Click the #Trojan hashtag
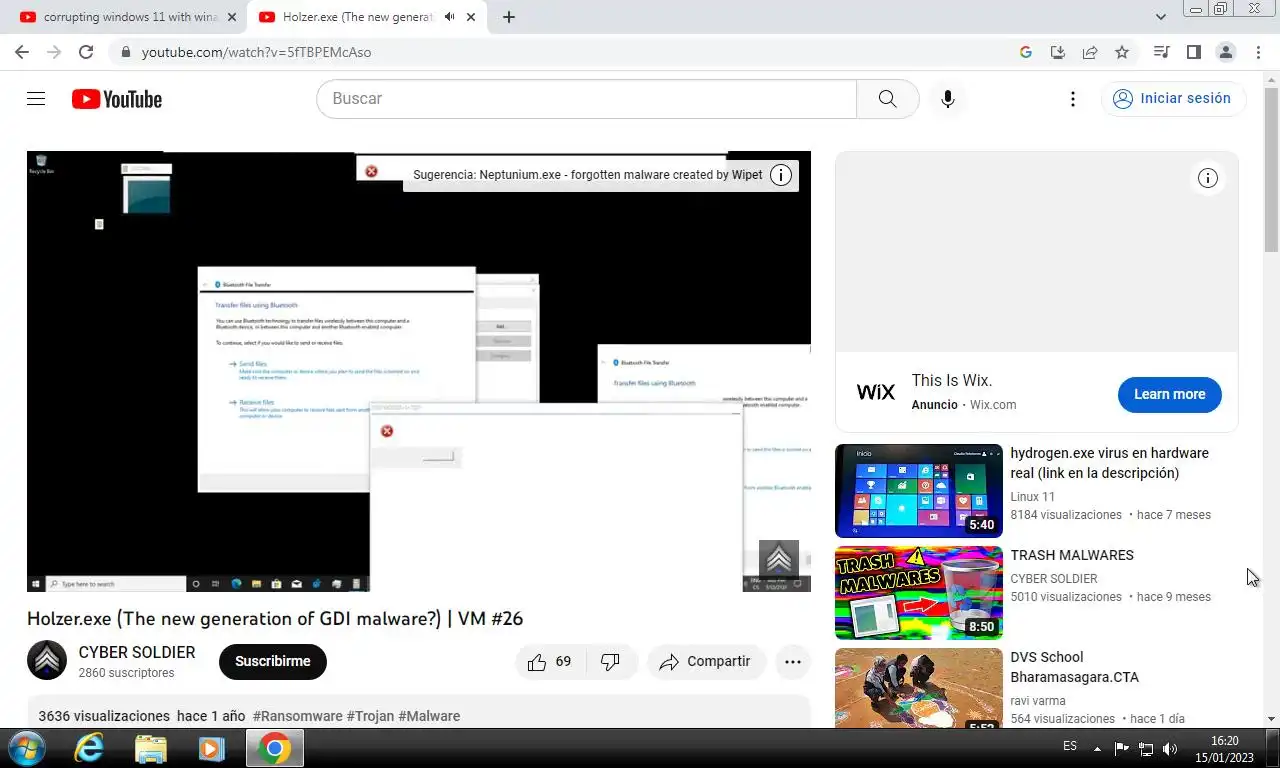The image size is (1280, 768). 370,716
